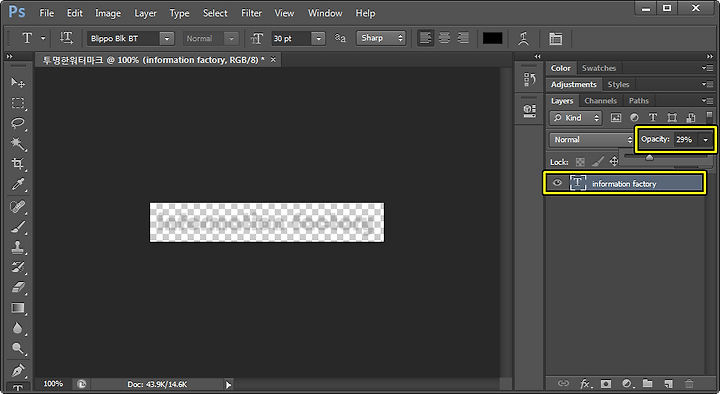Open the Create warped text dialog
Screen dimensions: 720x394
pyautogui.click(x=523, y=39)
